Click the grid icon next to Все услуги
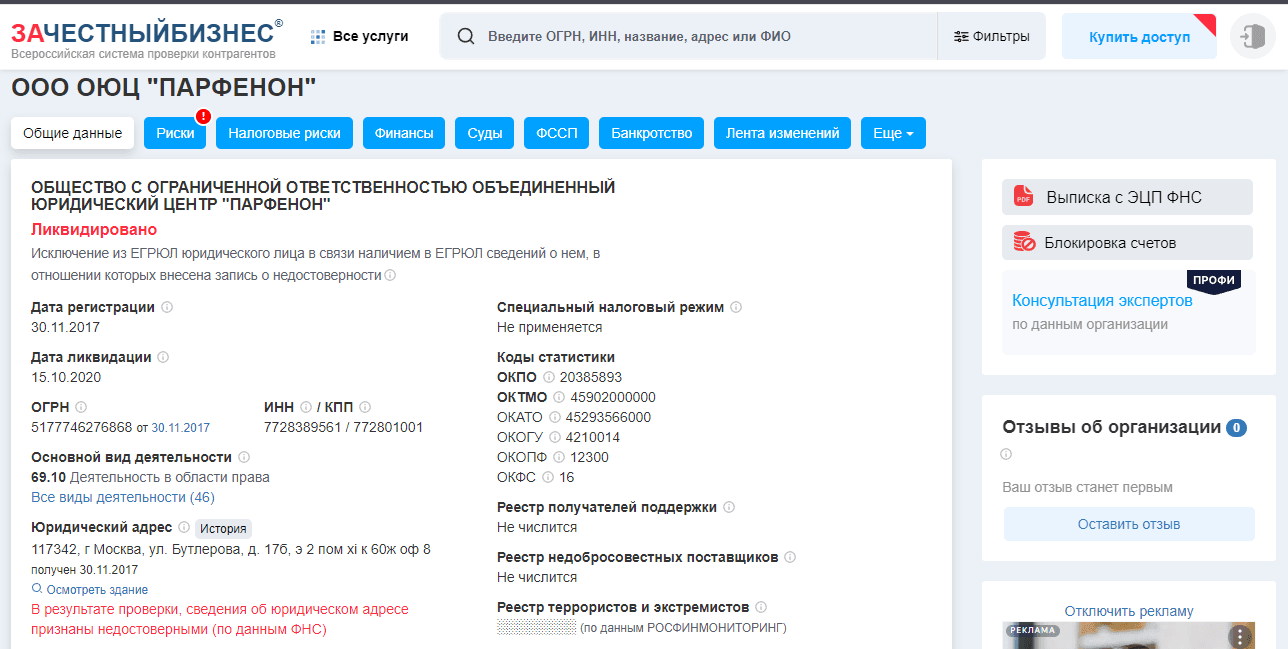 click(x=318, y=35)
